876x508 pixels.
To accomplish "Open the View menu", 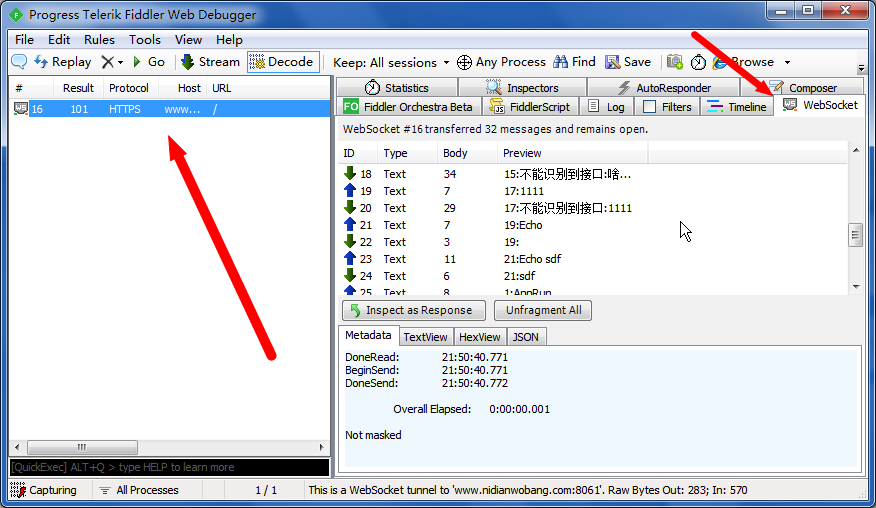I will click(x=188, y=40).
